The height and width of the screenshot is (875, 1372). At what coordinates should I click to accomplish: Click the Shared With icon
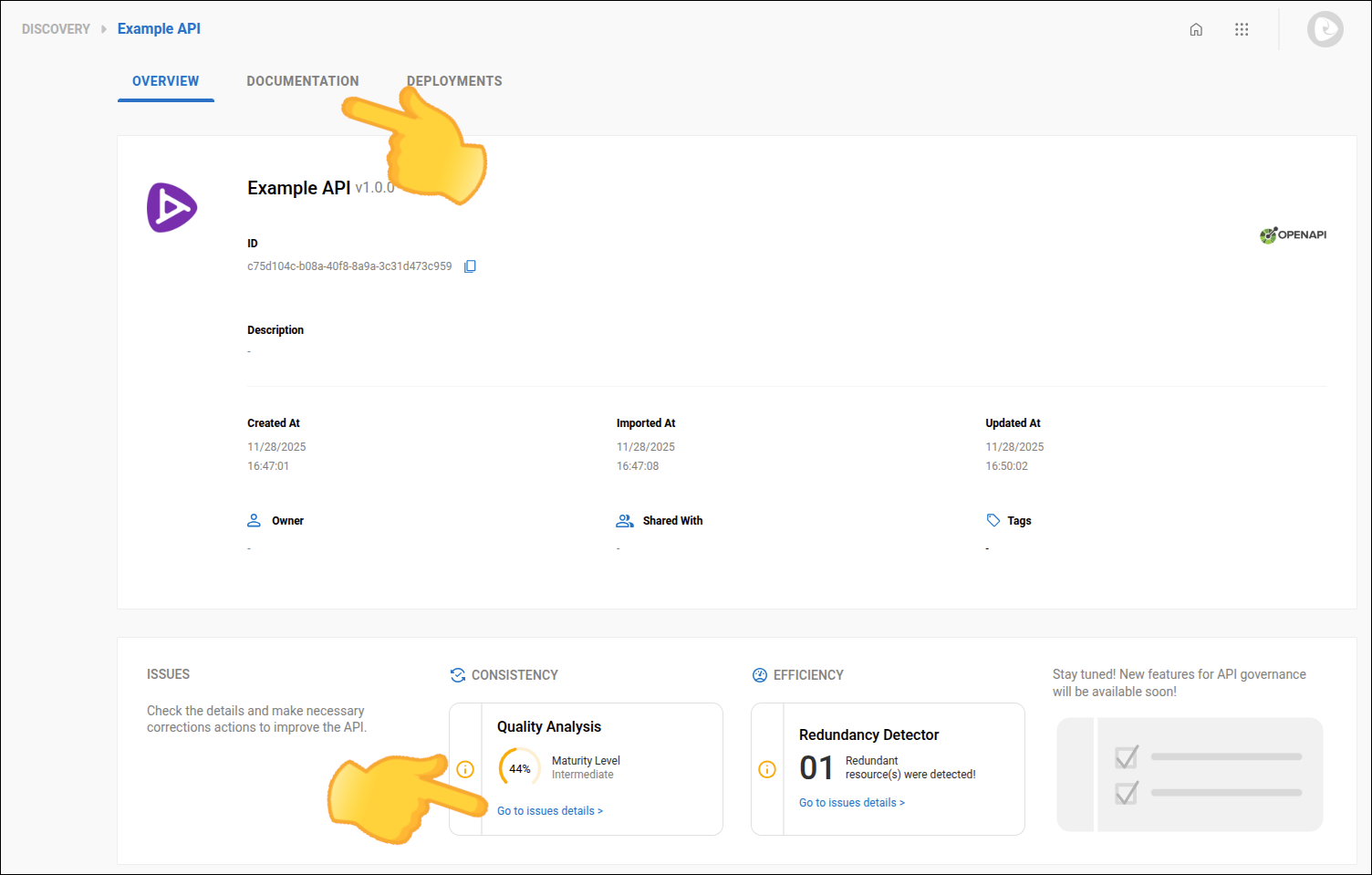[x=624, y=520]
